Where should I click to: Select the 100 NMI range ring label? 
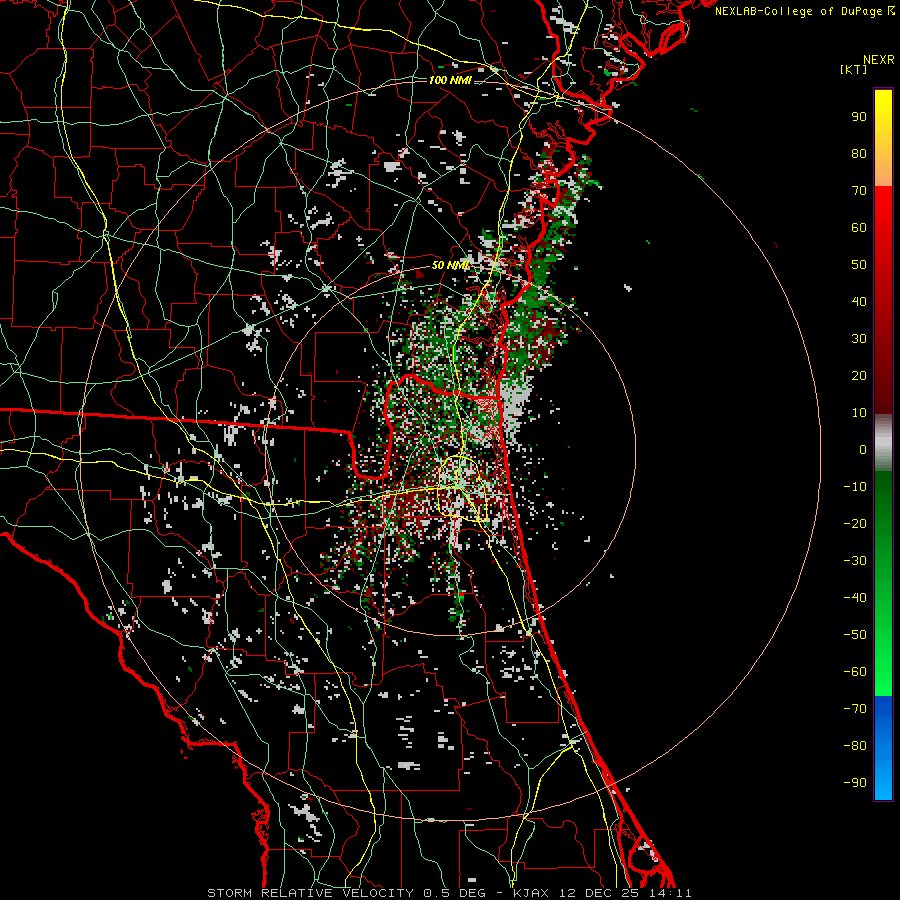pos(450,80)
